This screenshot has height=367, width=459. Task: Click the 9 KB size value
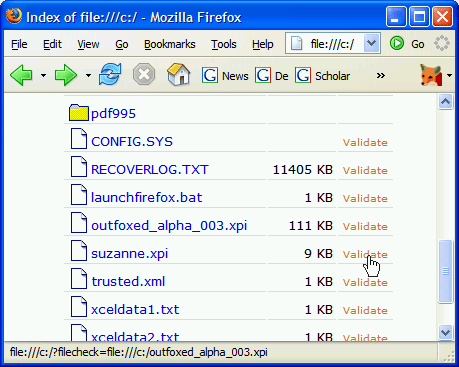(318, 254)
